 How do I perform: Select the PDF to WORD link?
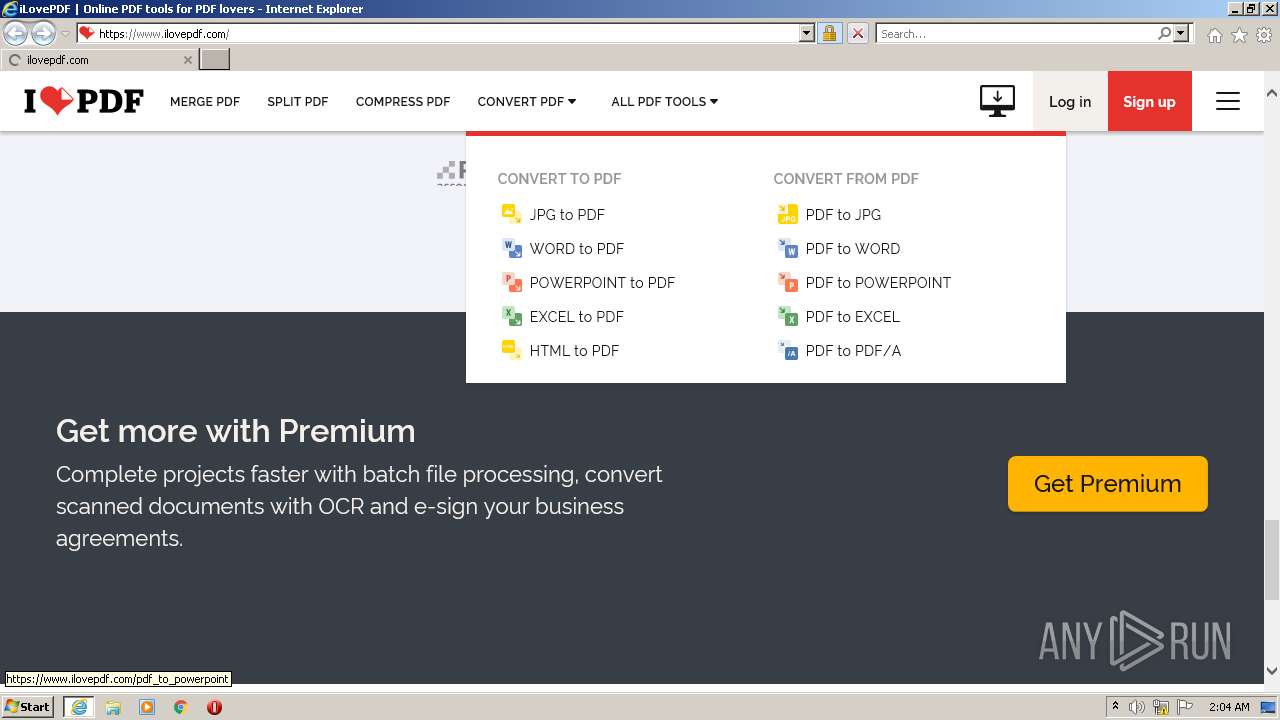coord(853,248)
